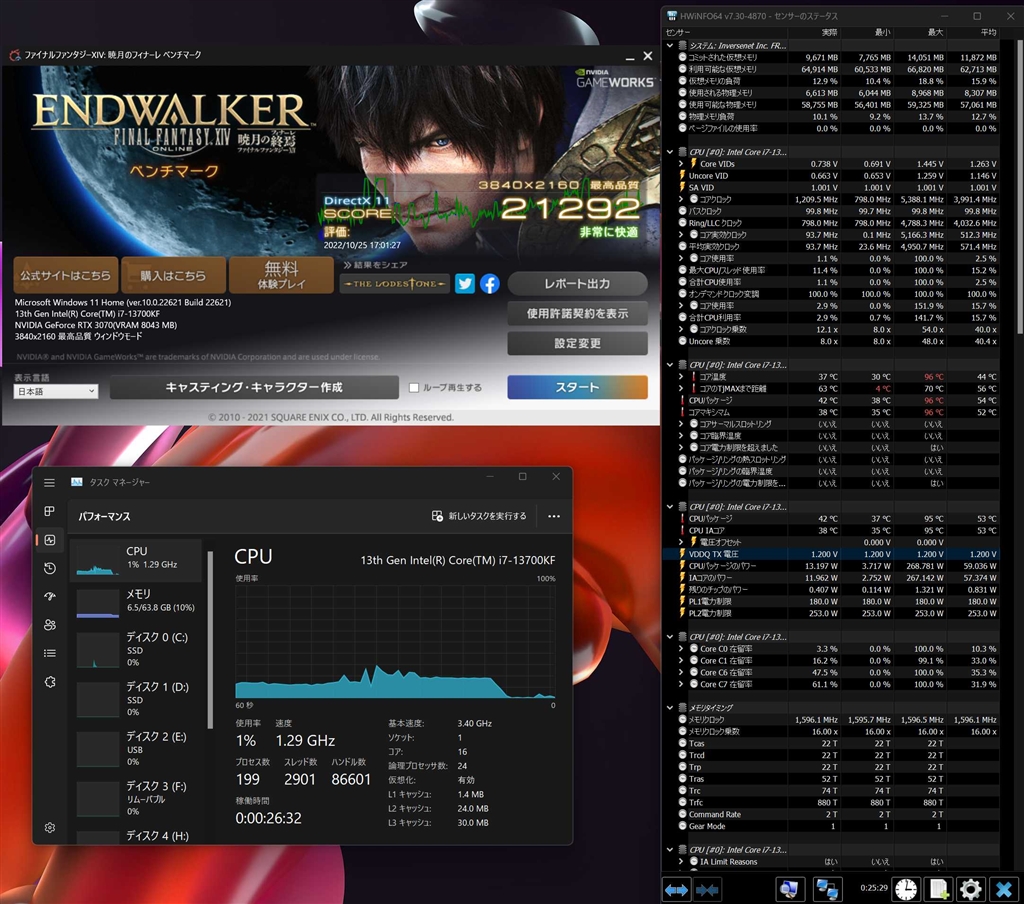Expand the コアクロック乗数 row in HWiNFO
The width and height of the screenshot is (1024, 904).
click(681, 329)
